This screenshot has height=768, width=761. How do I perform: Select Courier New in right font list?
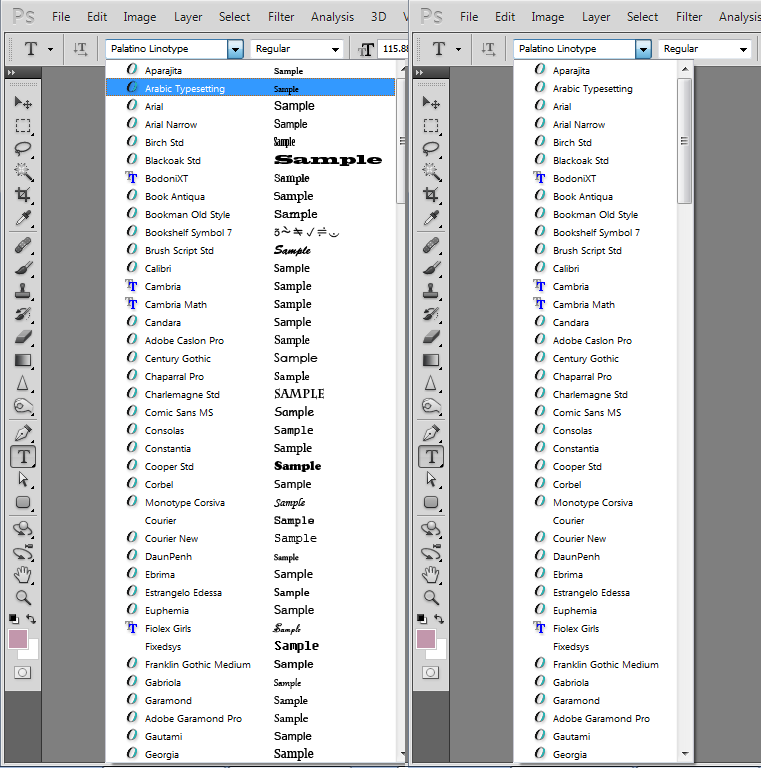coord(596,538)
